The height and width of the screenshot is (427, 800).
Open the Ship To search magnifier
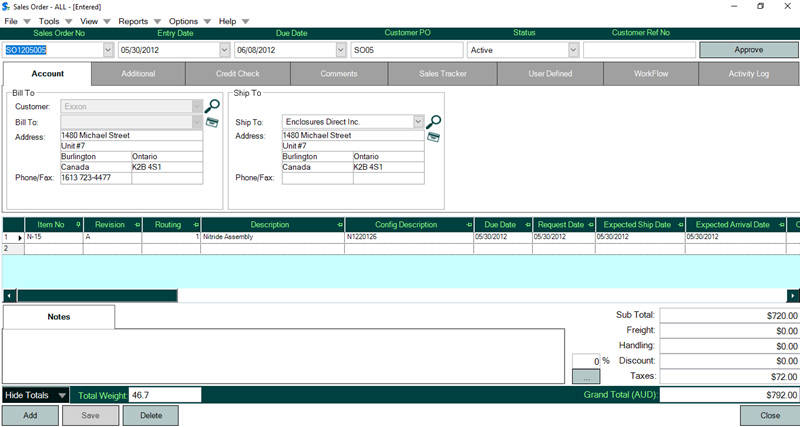click(x=434, y=122)
